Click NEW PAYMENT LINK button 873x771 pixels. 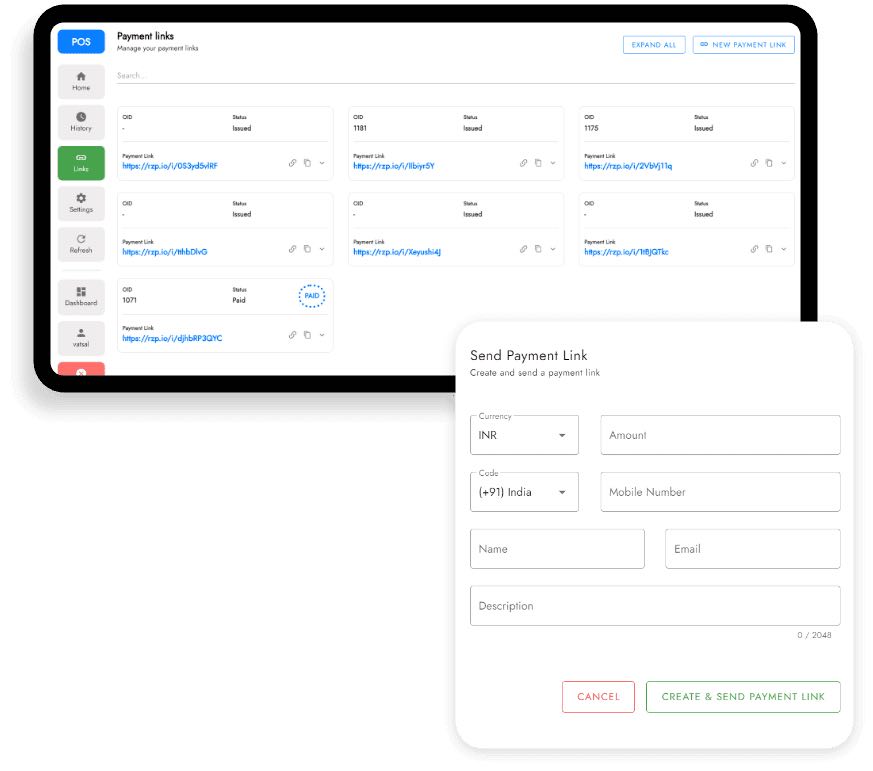point(743,45)
